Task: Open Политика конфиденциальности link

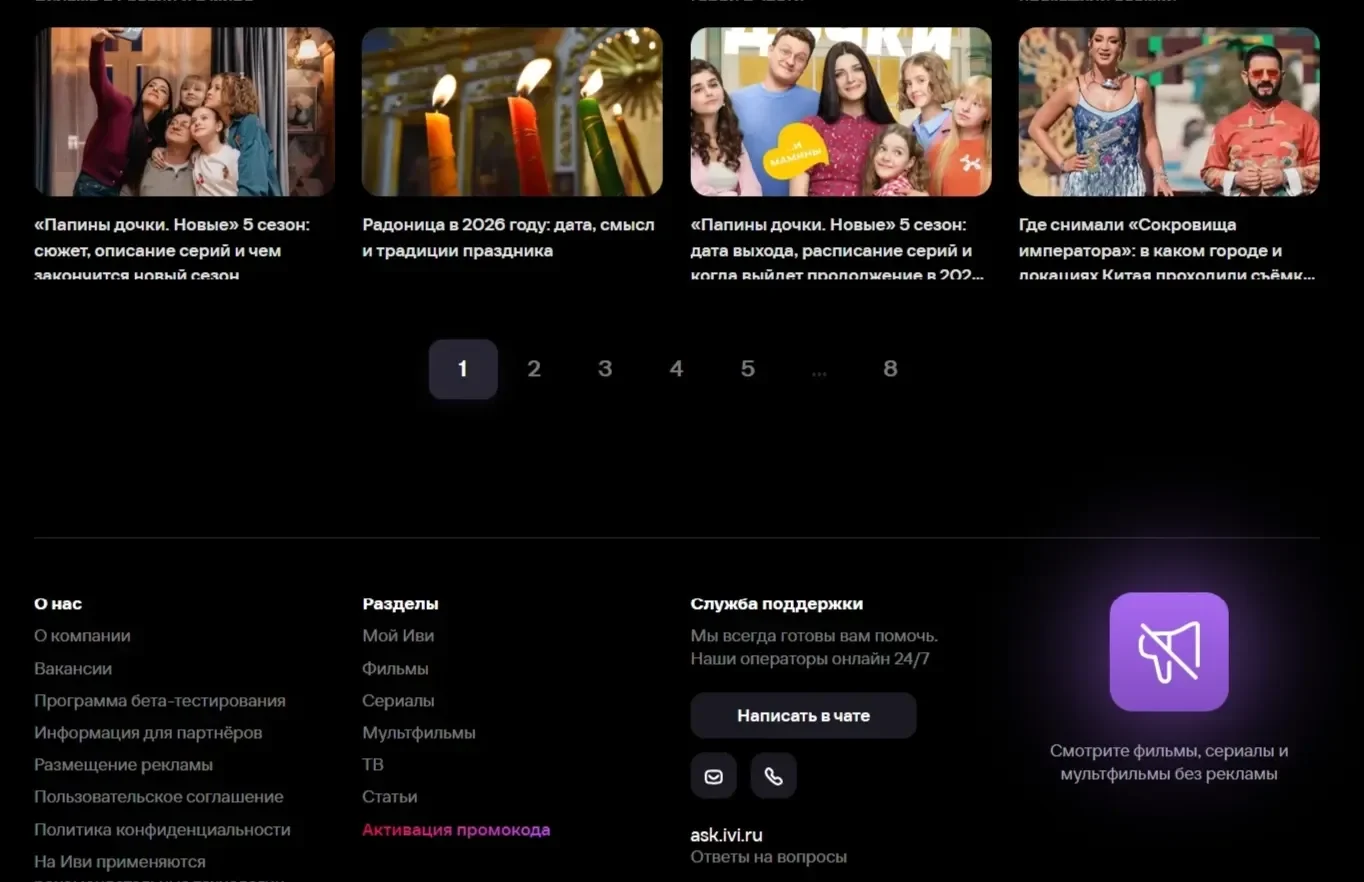Action: [162, 829]
